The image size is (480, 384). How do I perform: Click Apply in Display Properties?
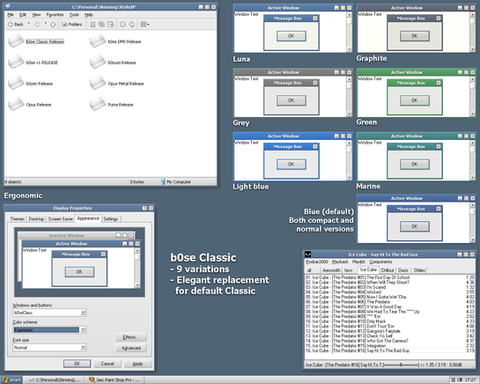click(x=138, y=363)
